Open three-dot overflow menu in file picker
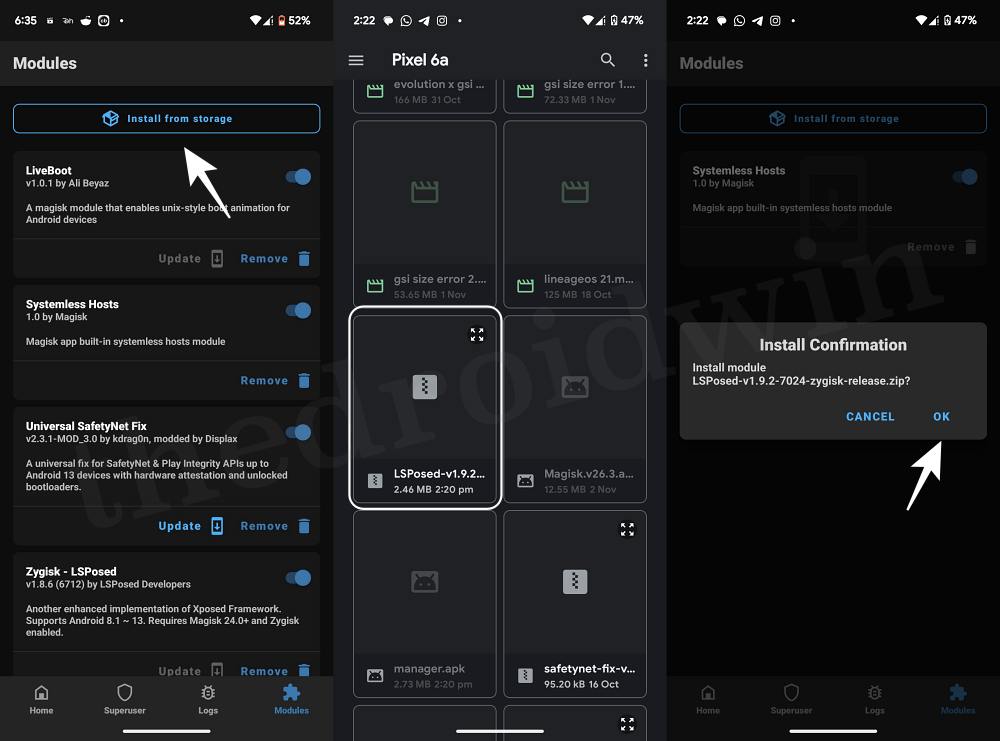Image resolution: width=1000 pixels, height=741 pixels. click(645, 60)
